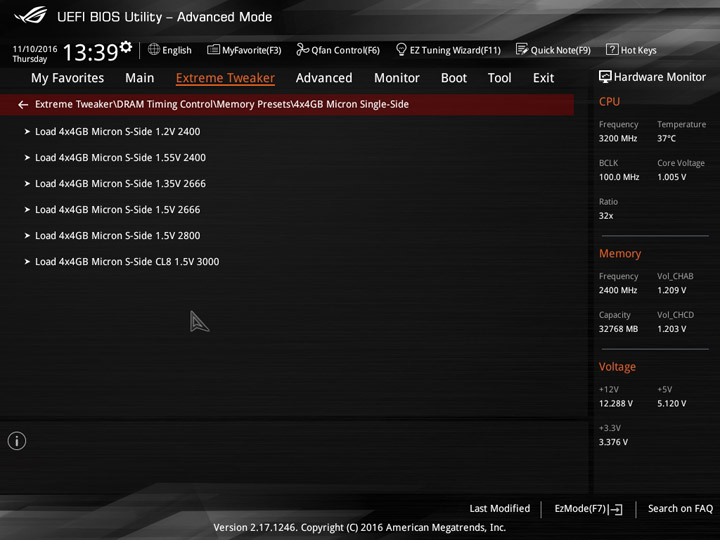Viewport: 720px width, 540px height.
Task: Click the 13:39 clock display
Action: pyautogui.click(x=90, y=52)
